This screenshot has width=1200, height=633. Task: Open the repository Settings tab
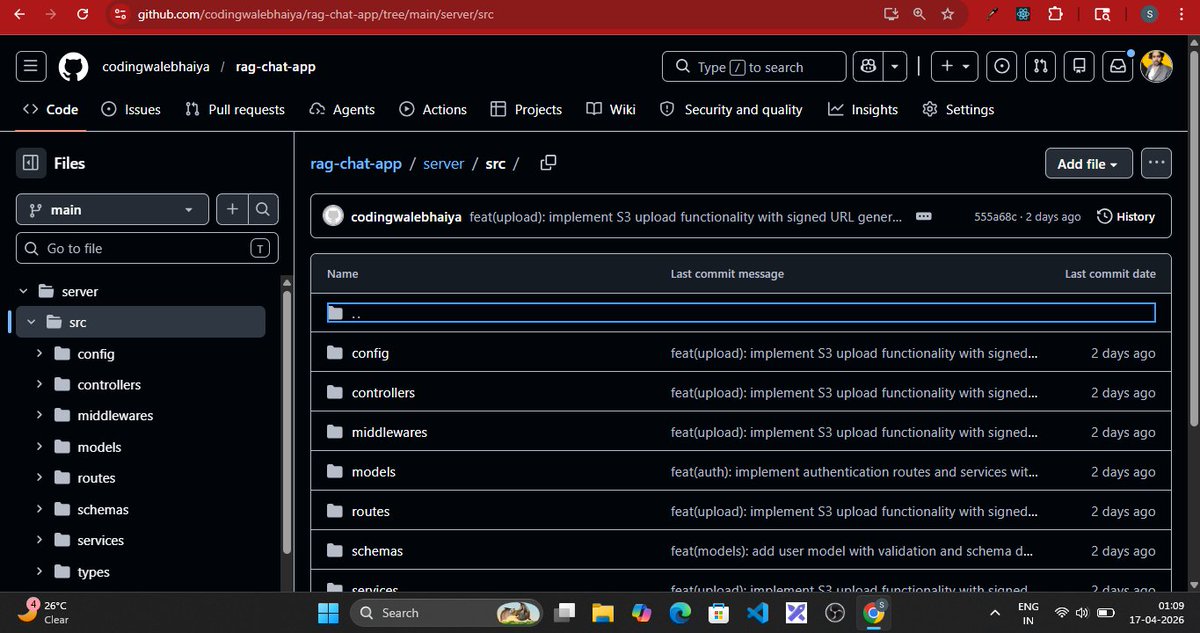(958, 109)
